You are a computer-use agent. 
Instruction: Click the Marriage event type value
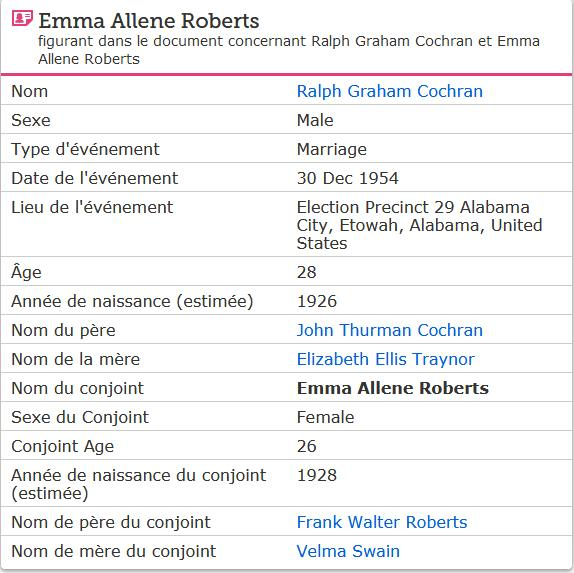(x=332, y=149)
